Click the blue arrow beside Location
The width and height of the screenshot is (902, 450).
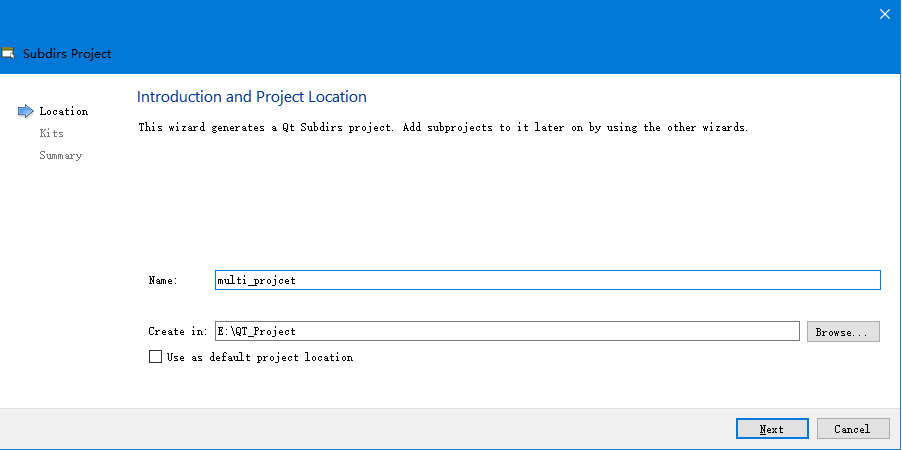point(26,111)
